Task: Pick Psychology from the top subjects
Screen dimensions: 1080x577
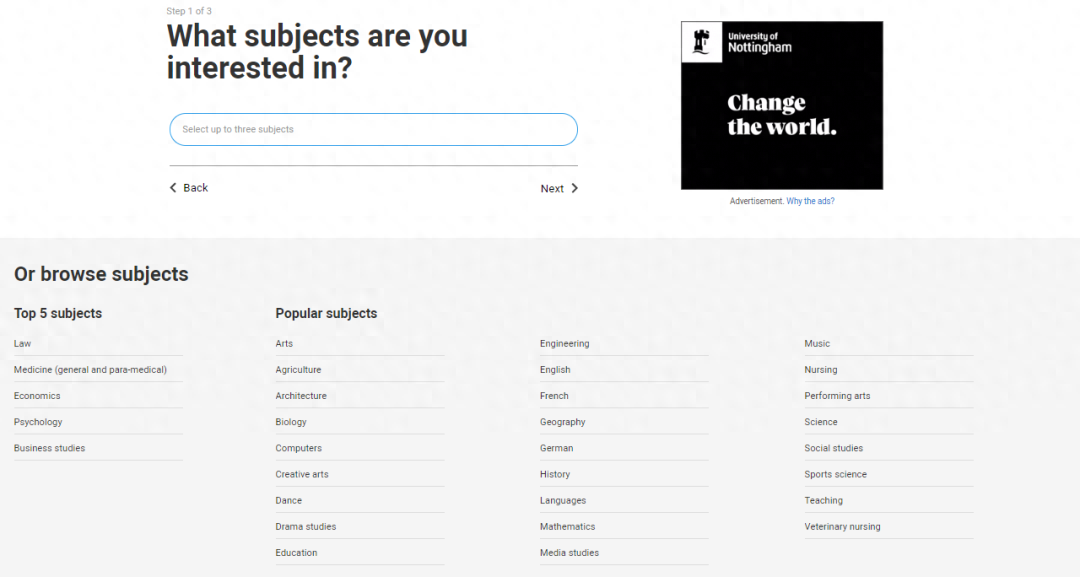Action: [x=38, y=422]
